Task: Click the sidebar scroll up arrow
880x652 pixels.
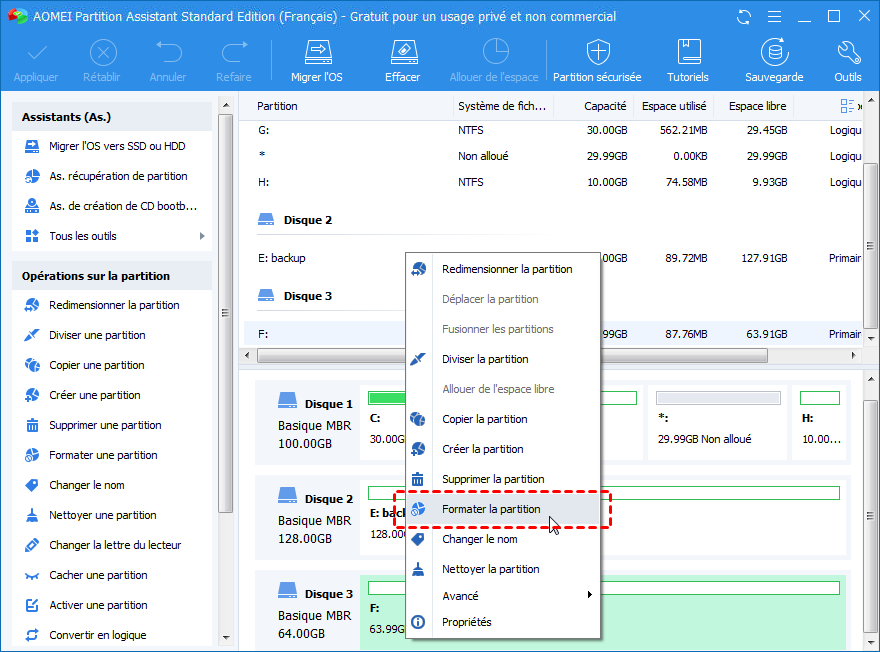Action: [226, 105]
